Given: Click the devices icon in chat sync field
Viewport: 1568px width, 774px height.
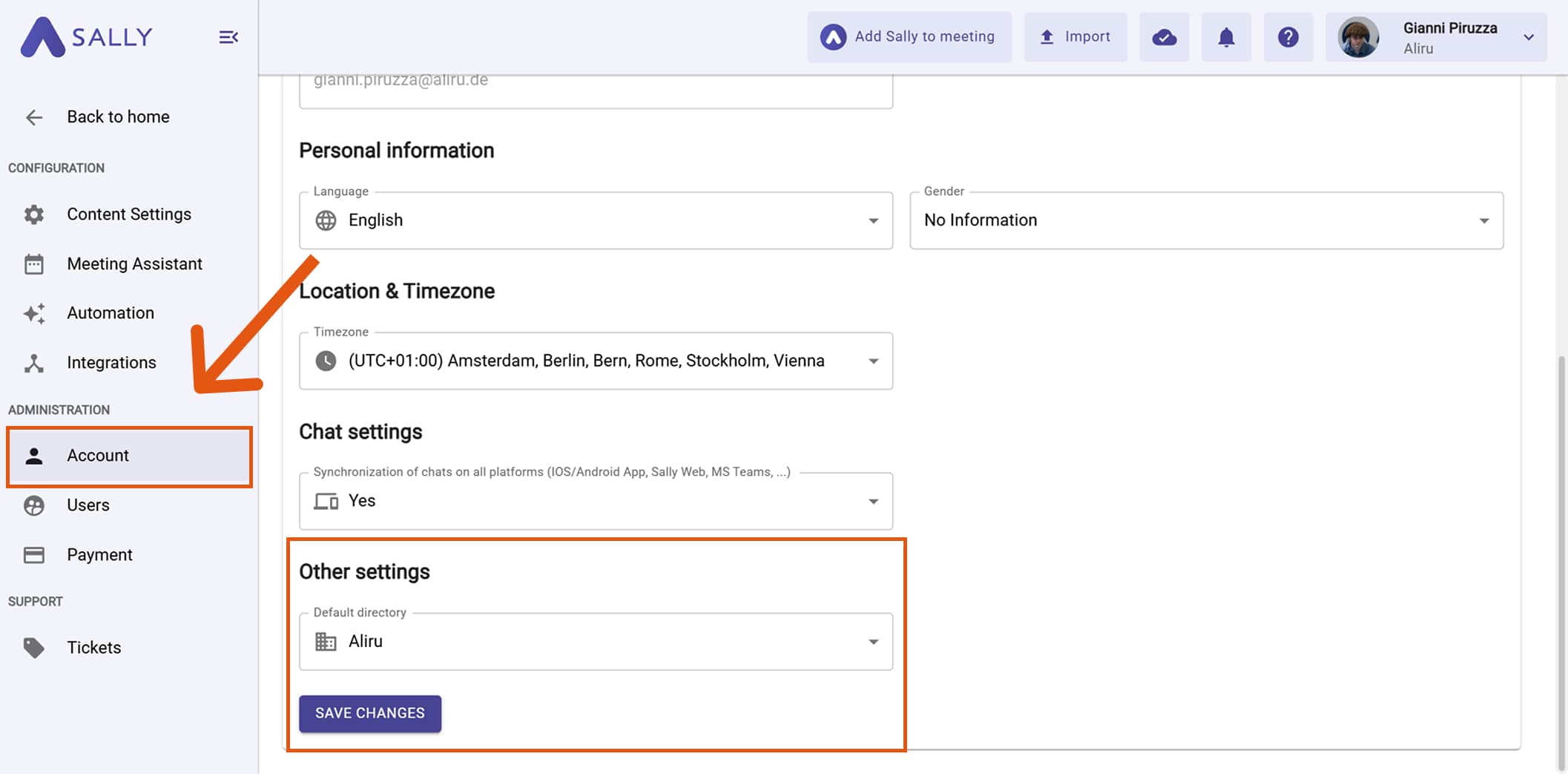Looking at the screenshot, I should click(x=326, y=501).
